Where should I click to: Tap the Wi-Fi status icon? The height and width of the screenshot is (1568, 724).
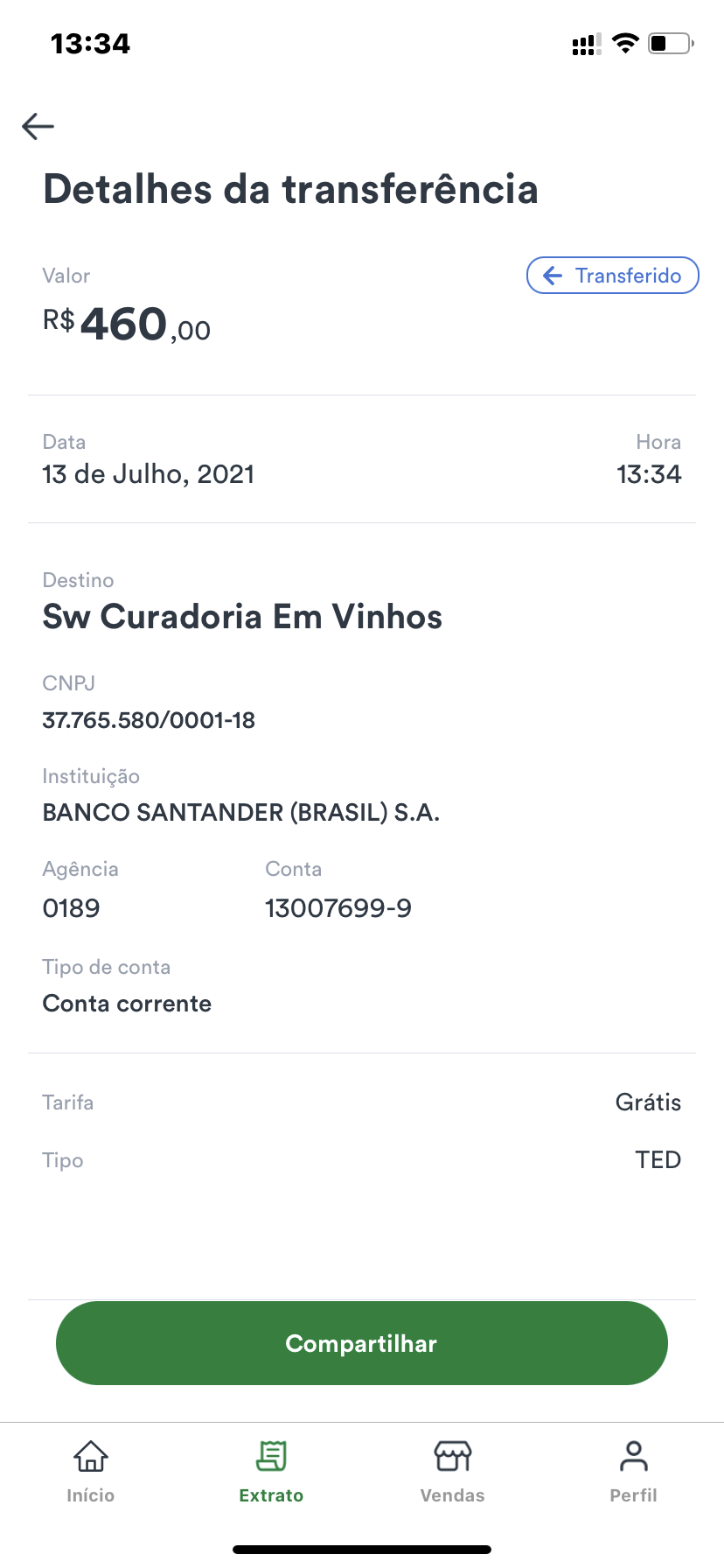click(625, 43)
